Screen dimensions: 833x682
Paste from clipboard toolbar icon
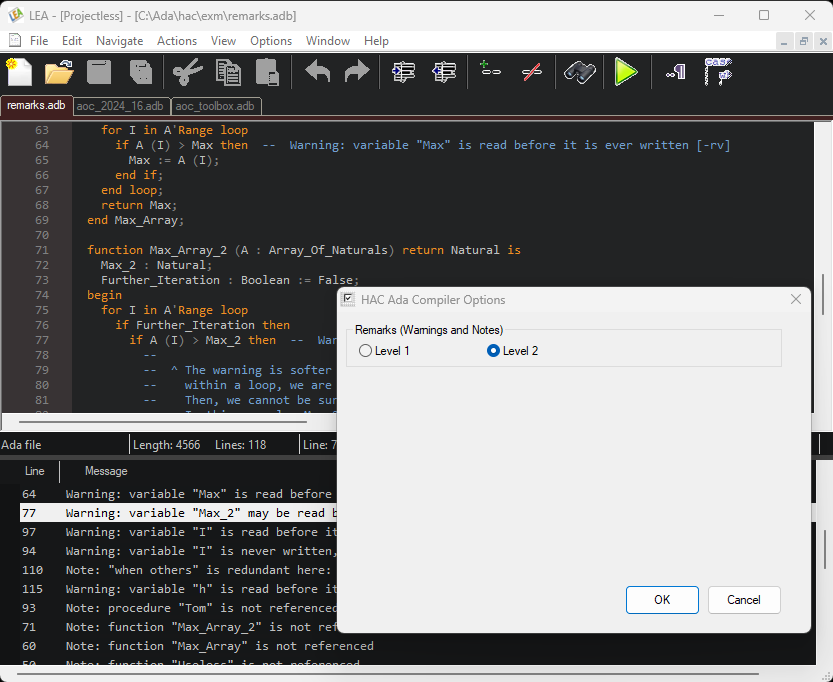pos(267,72)
